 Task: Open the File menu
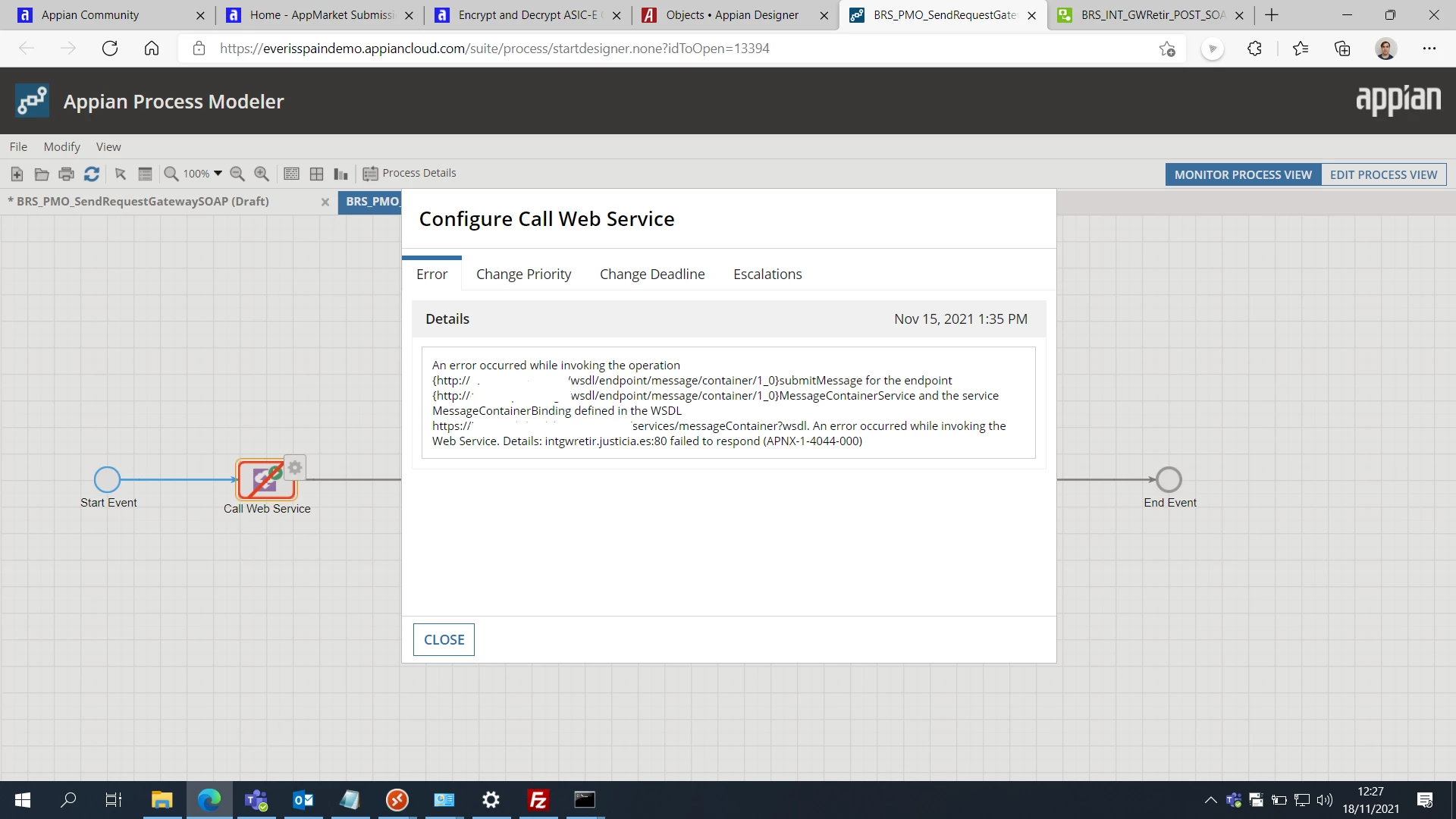click(x=18, y=147)
